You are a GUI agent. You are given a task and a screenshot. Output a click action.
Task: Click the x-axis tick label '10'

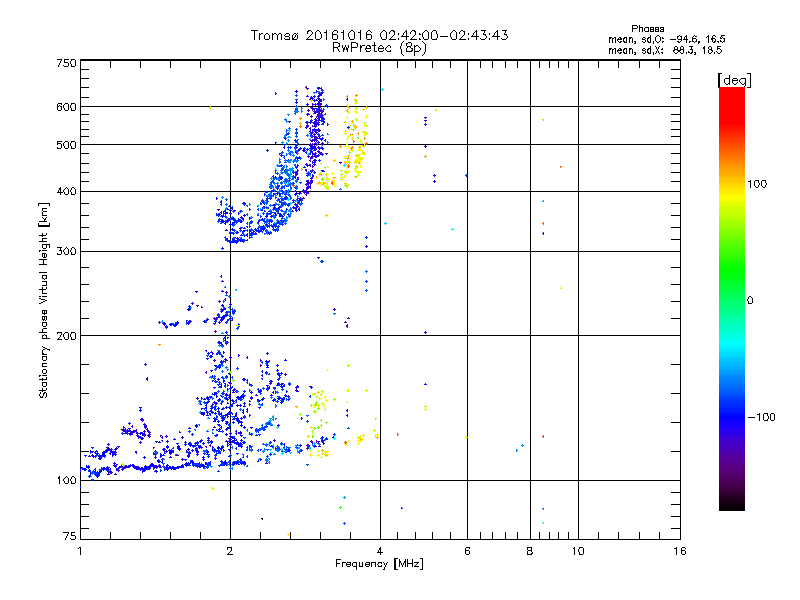[x=578, y=551]
